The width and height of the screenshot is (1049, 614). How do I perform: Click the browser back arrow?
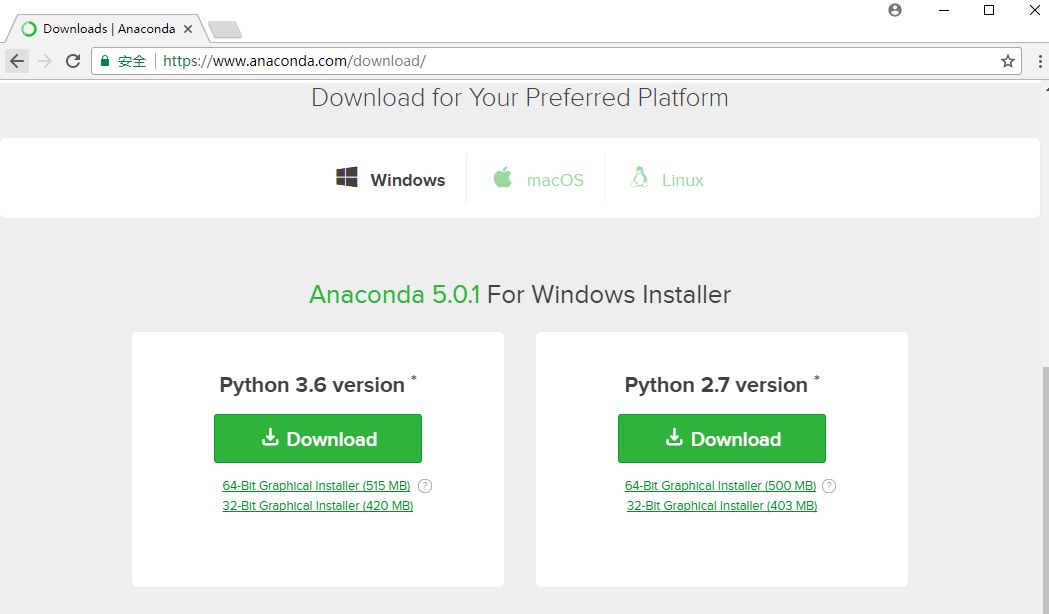click(x=17, y=61)
